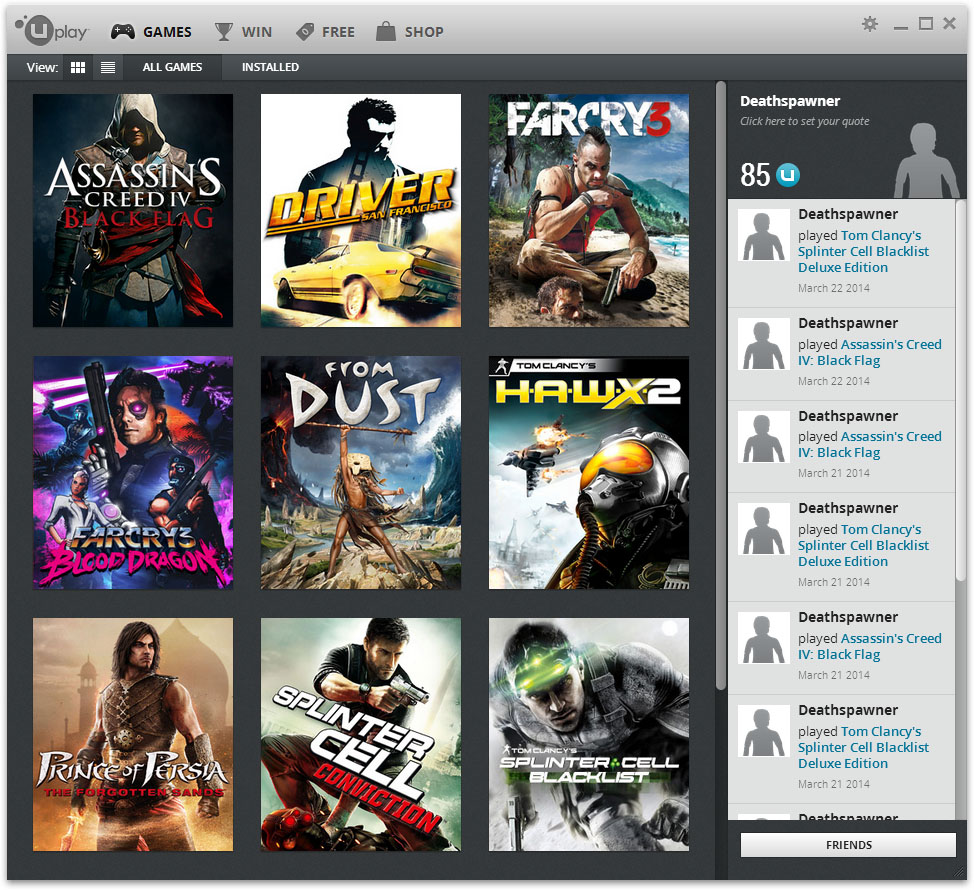Close the Uplay window

pyautogui.click(x=949, y=24)
